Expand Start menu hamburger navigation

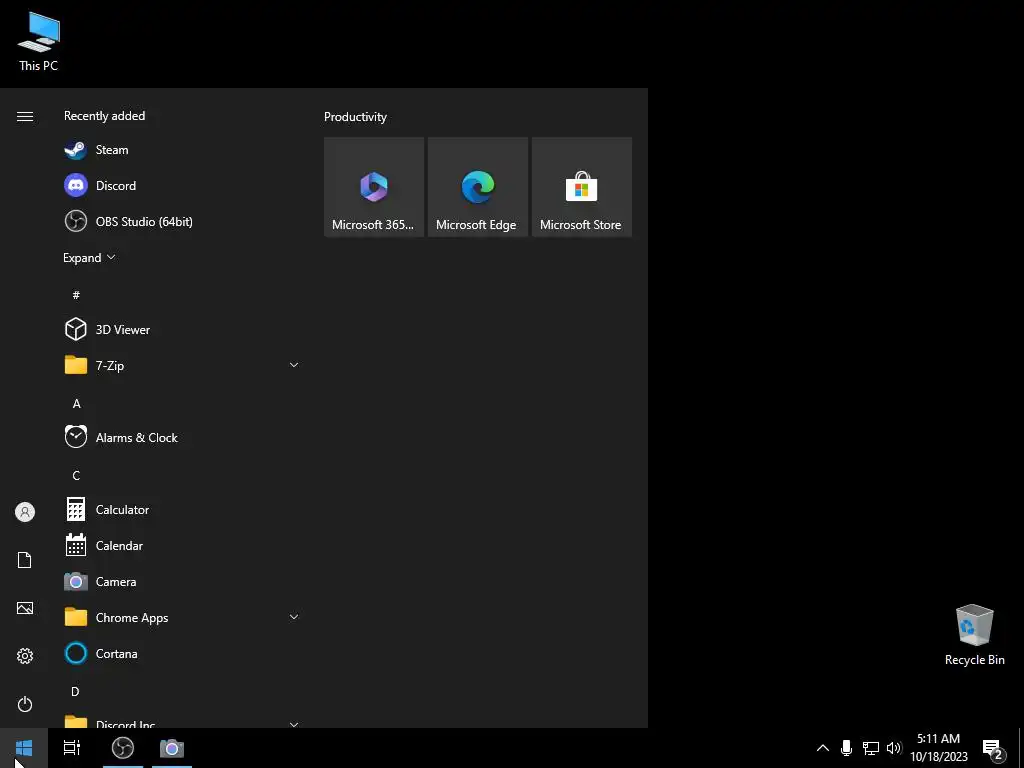click(x=25, y=116)
